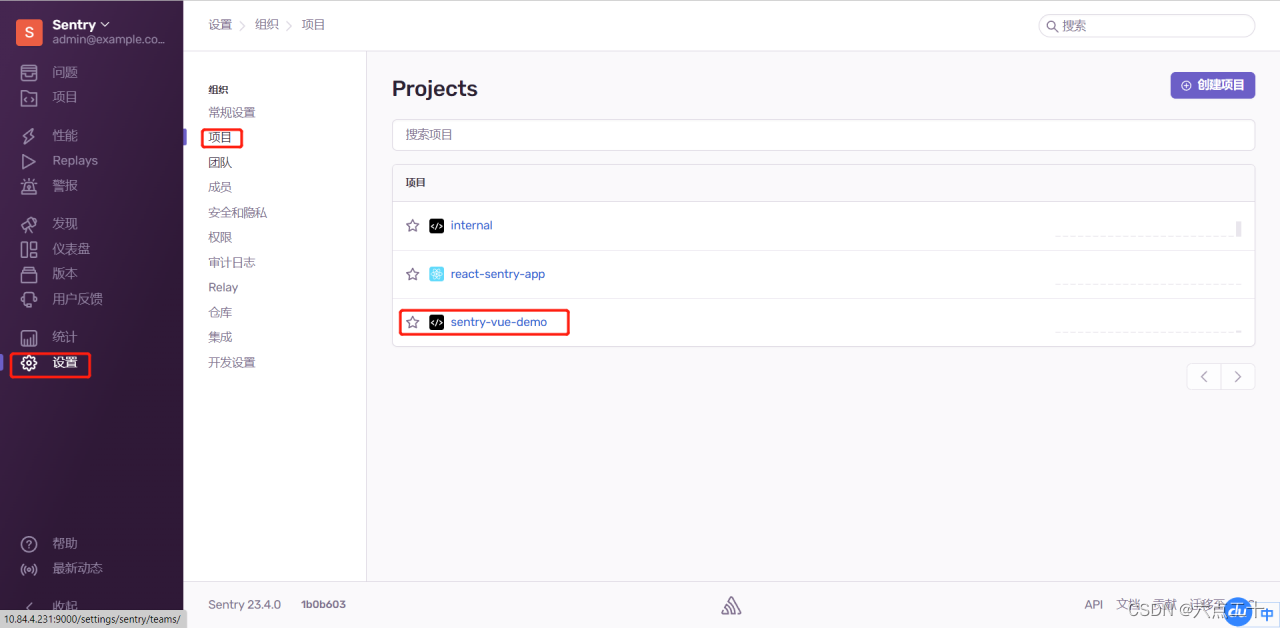Star the internal project
This screenshot has width=1280, height=628.
tap(412, 226)
